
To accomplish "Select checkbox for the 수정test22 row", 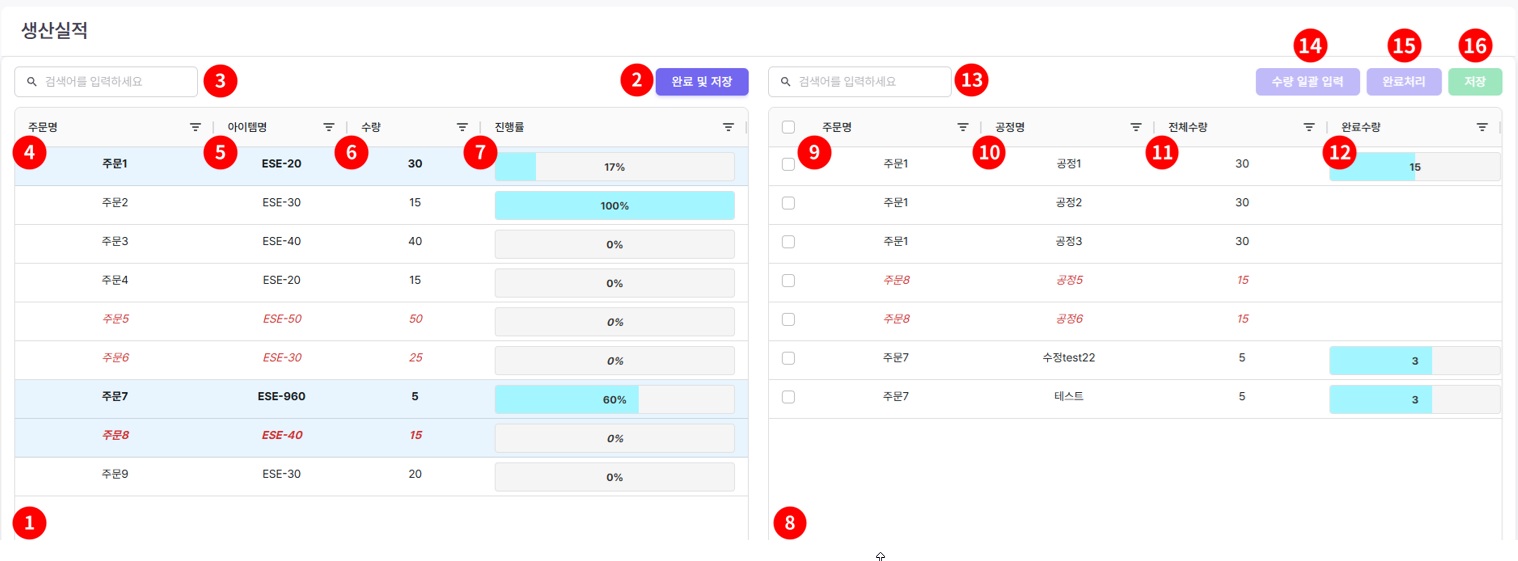I will point(788,358).
